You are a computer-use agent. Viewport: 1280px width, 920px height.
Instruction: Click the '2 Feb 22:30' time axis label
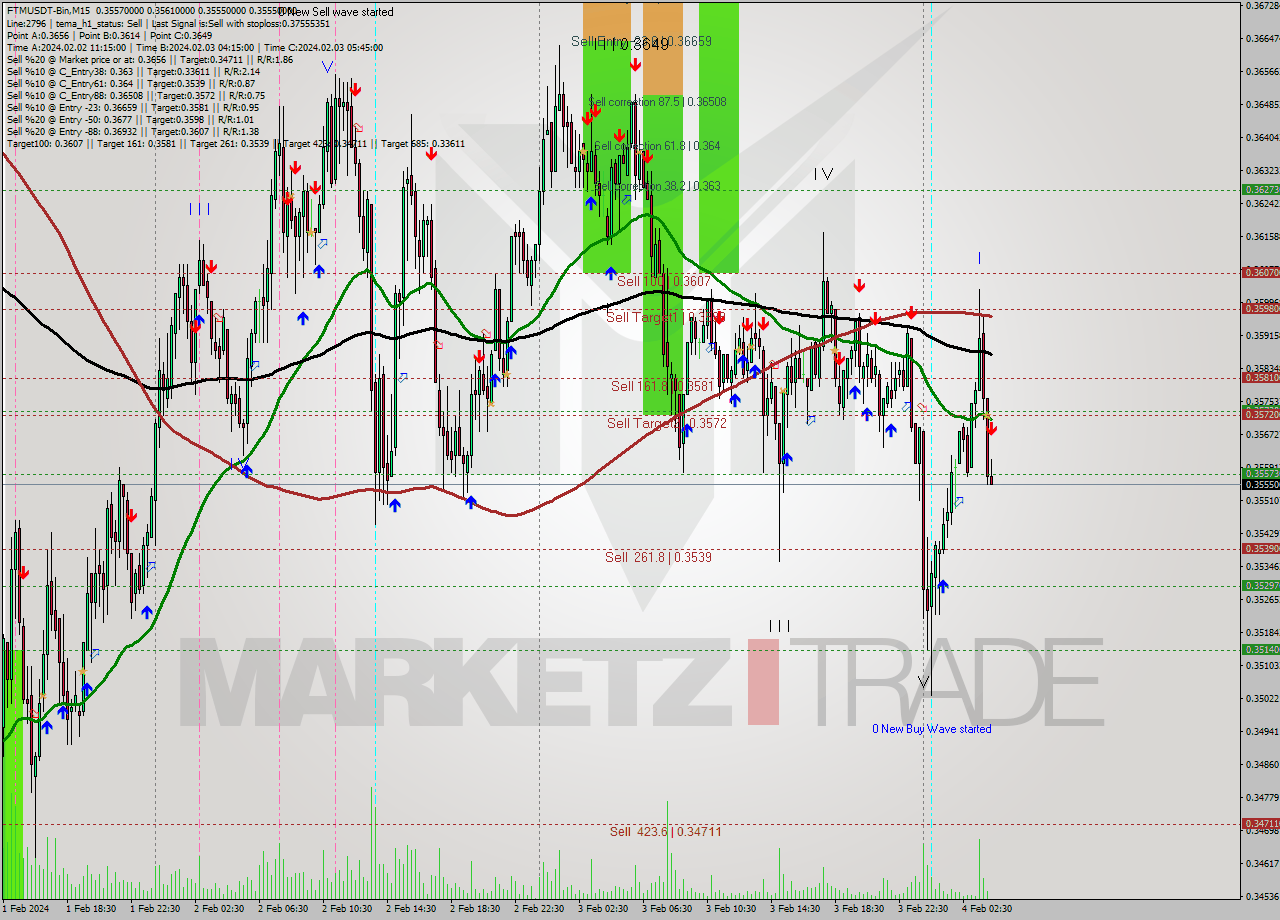point(538,909)
